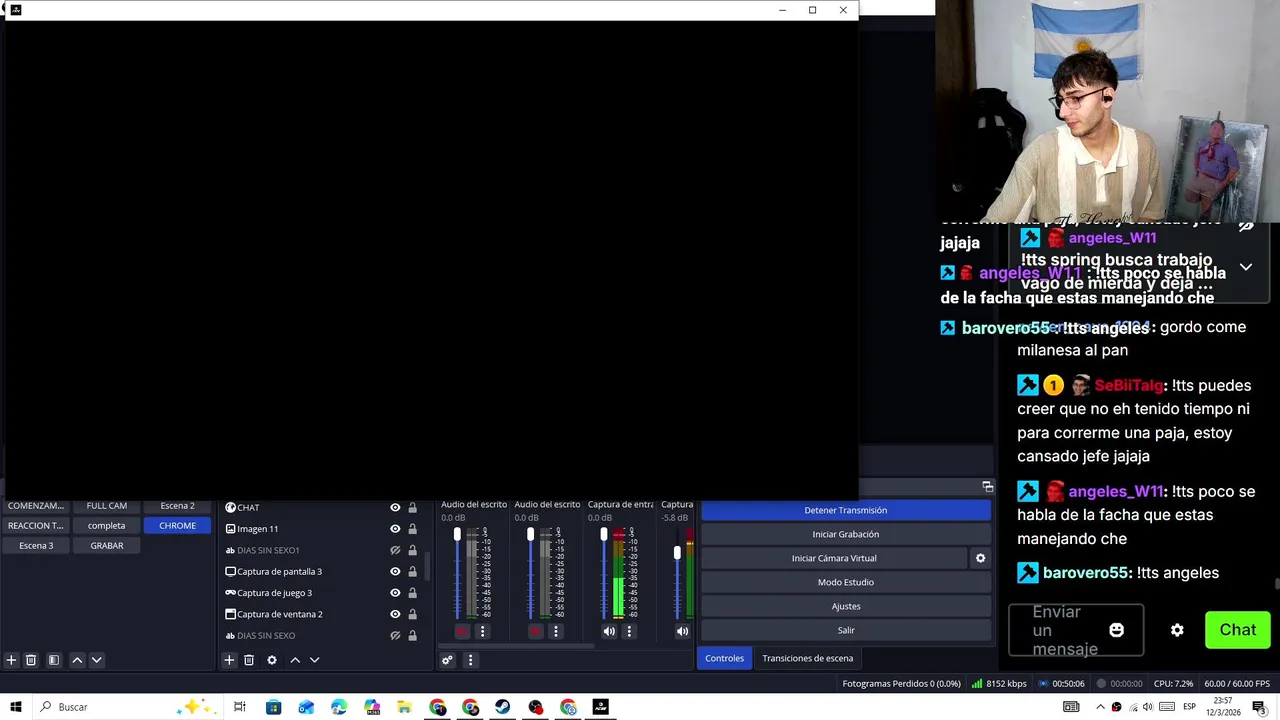Select the Controles tab
Image resolution: width=1280 pixels, height=720 pixels.
pos(724,658)
